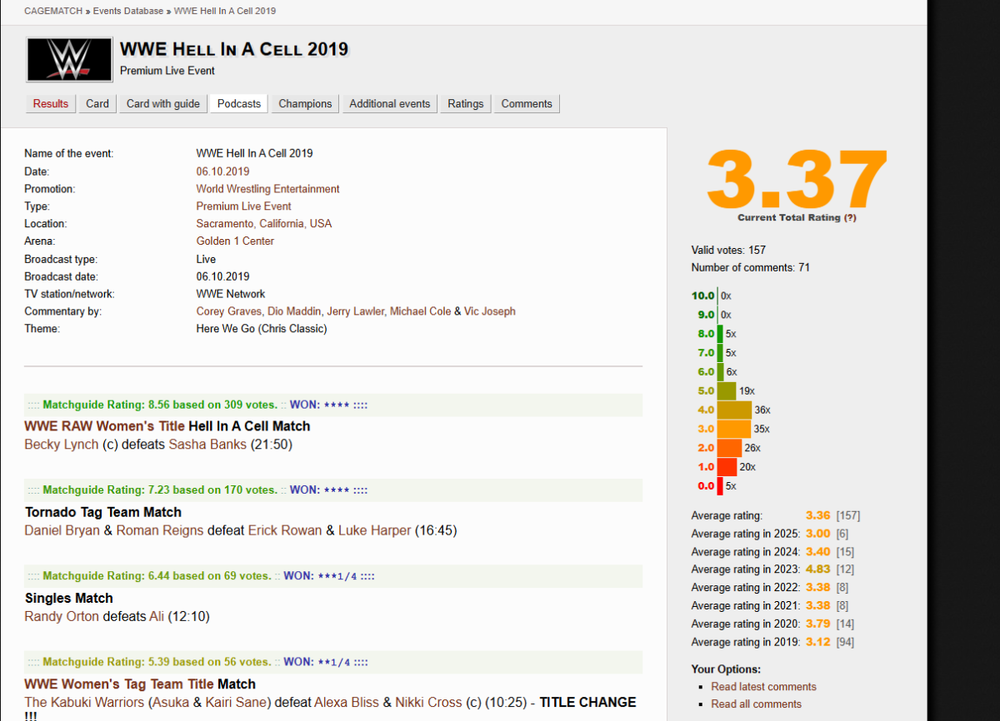Click the Randy Orton wrestler link
Viewport: 1000px width, 721px height.
pos(61,616)
